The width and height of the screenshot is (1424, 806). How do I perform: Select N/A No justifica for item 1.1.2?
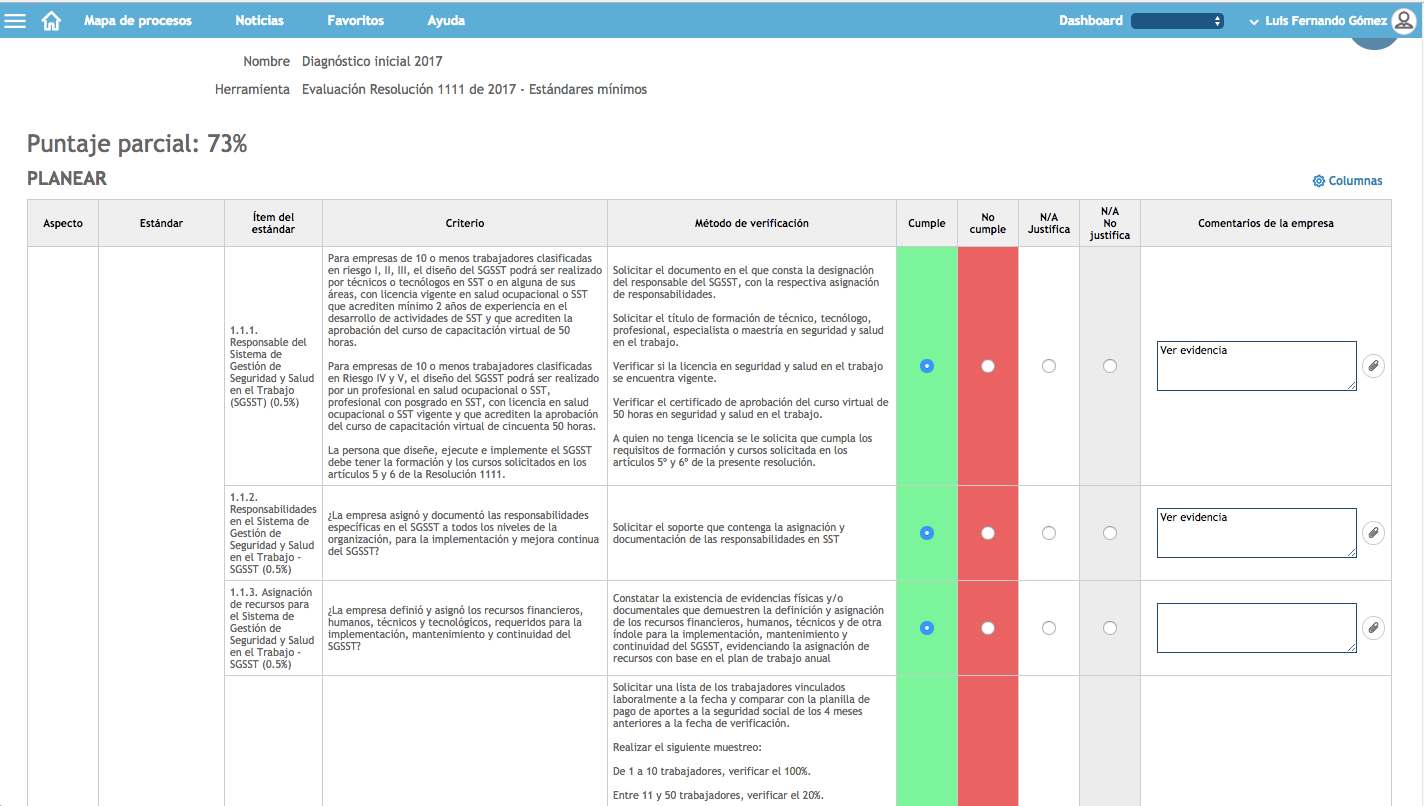click(x=1110, y=533)
